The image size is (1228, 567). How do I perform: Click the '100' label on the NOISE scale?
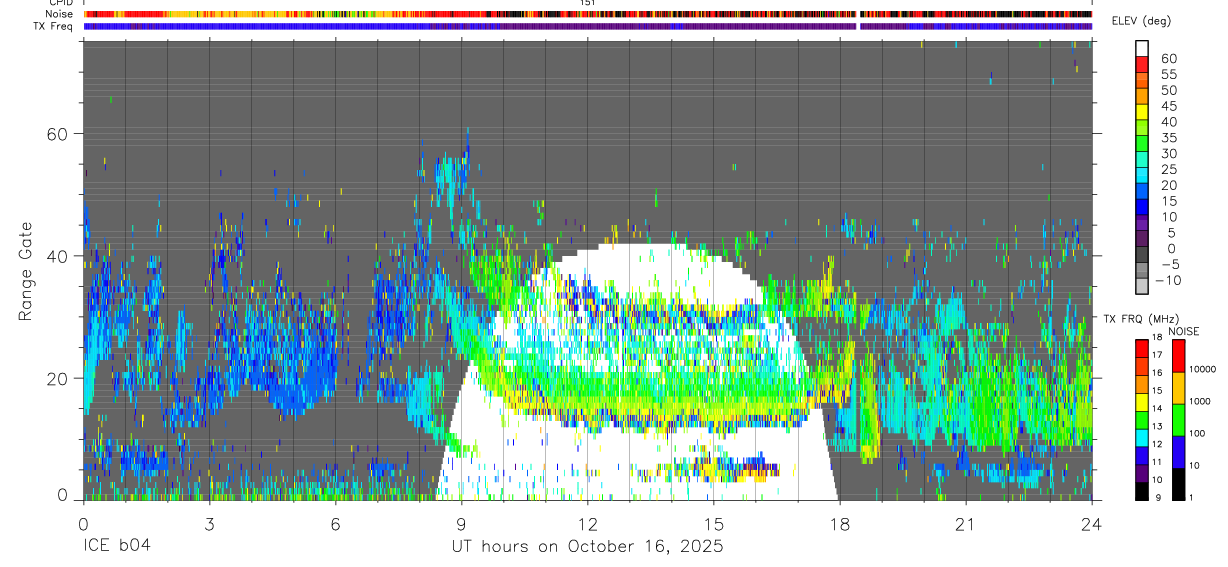[x=1197, y=434]
